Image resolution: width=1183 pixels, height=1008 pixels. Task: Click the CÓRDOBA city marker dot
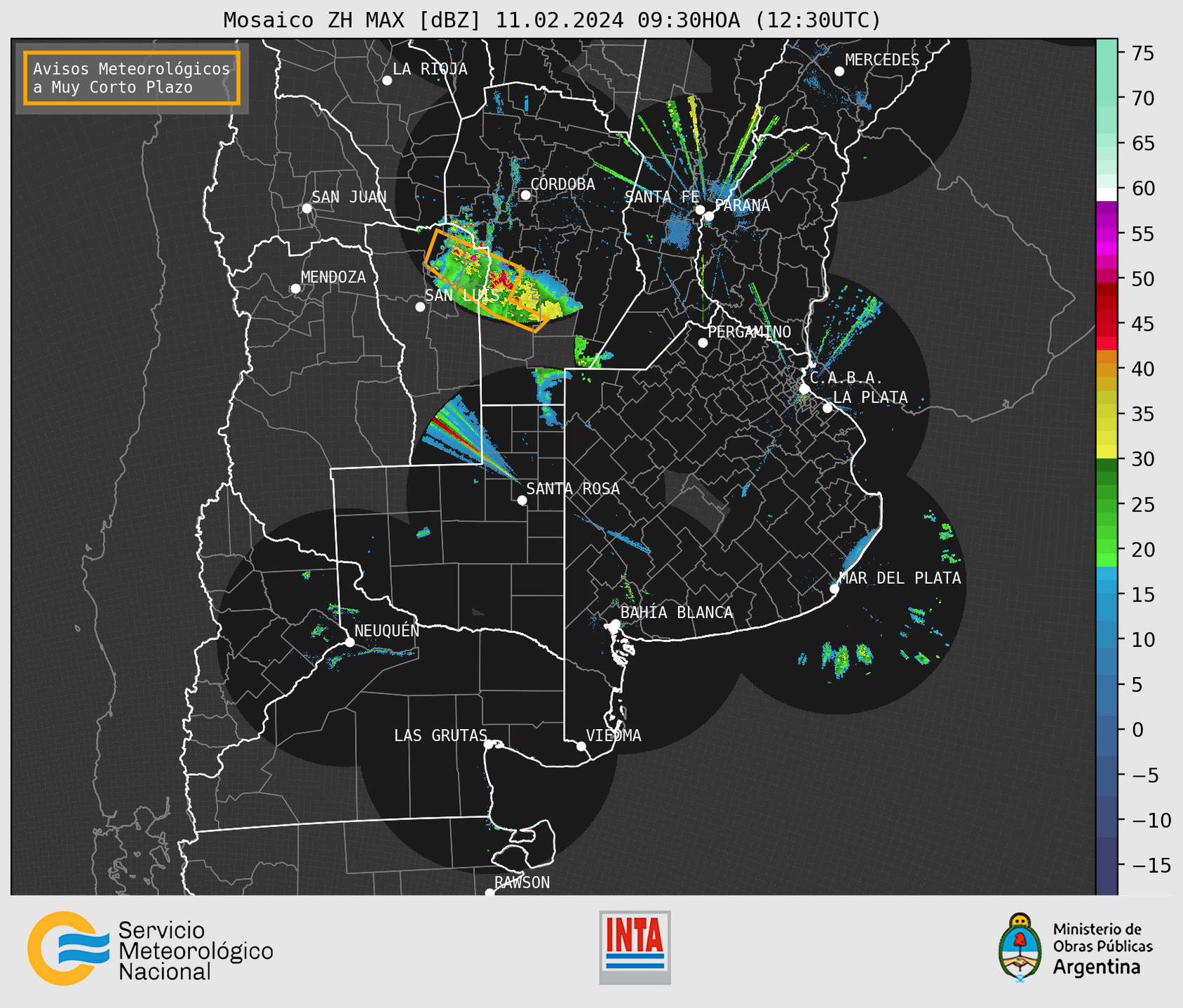coord(525,195)
